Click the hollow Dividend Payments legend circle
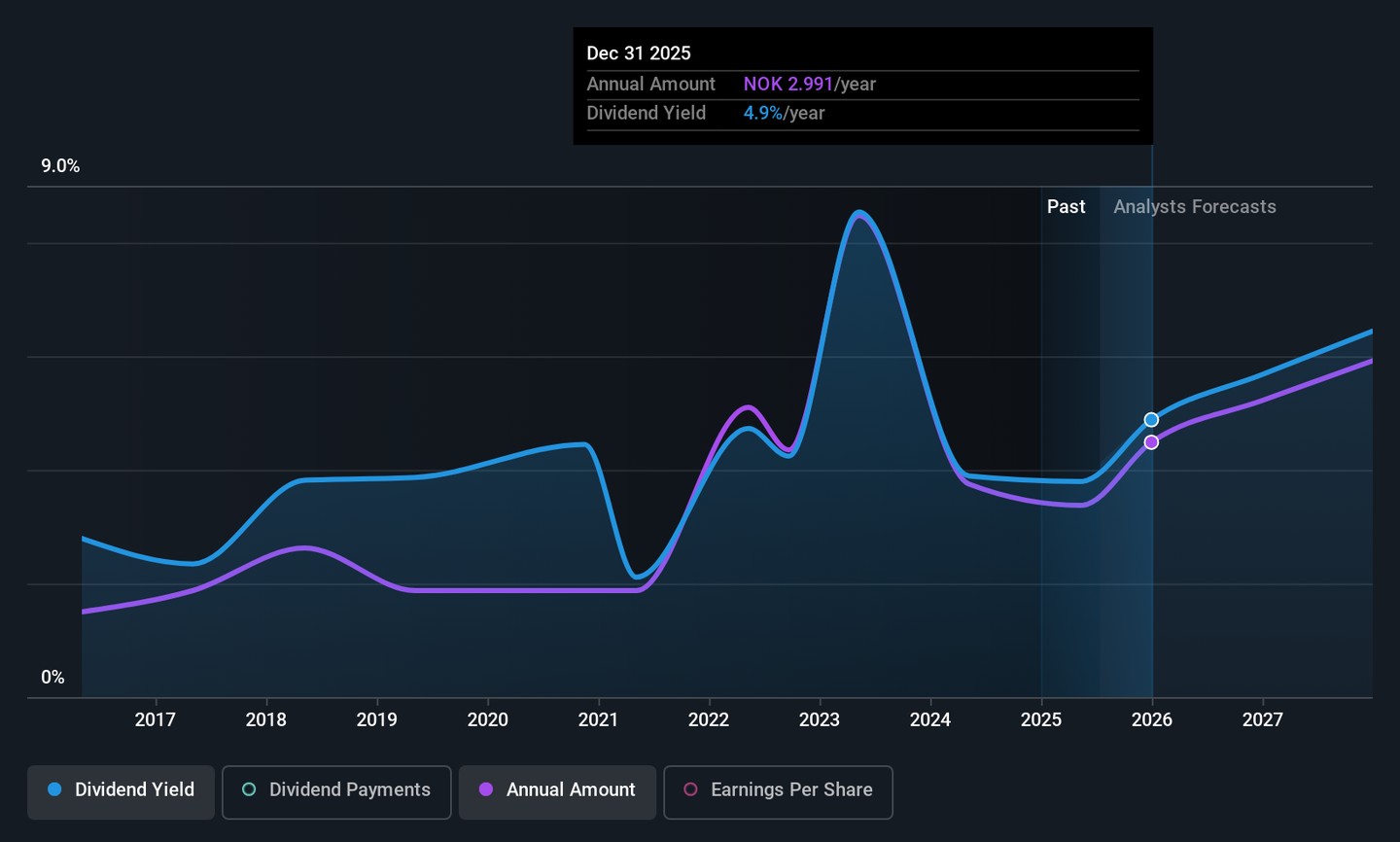 [249, 789]
